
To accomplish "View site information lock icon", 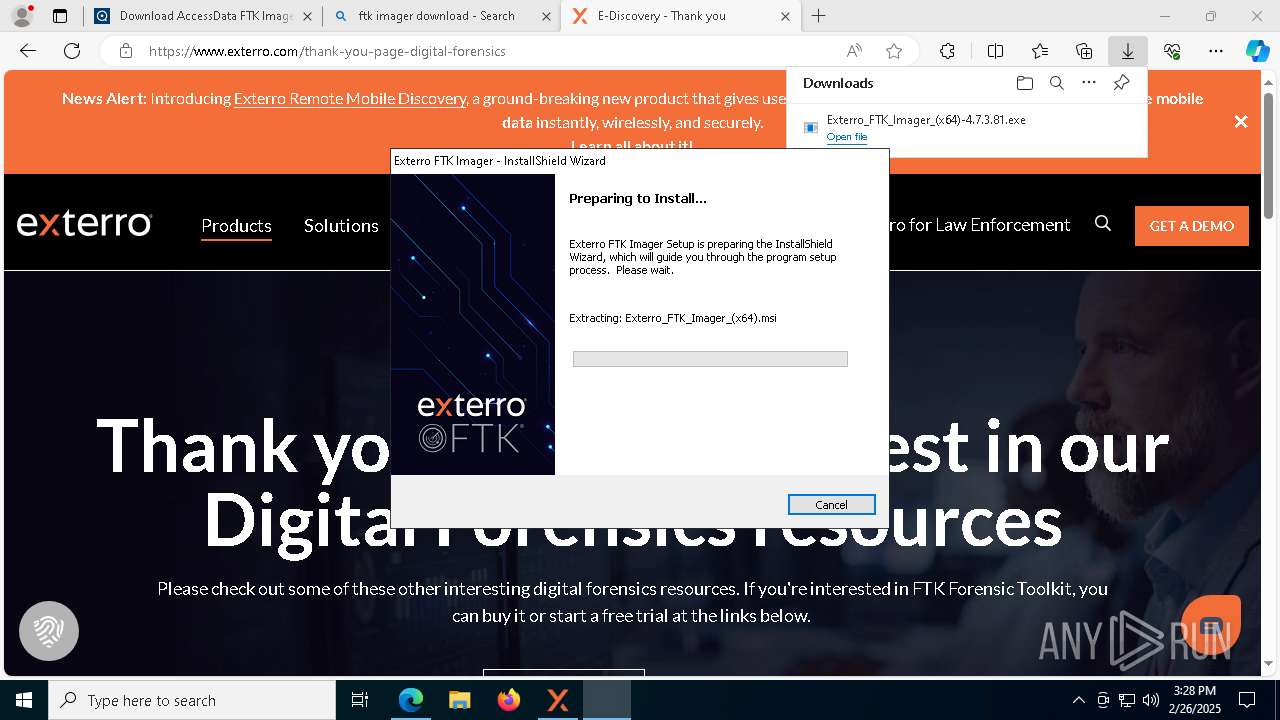I will point(125,51).
